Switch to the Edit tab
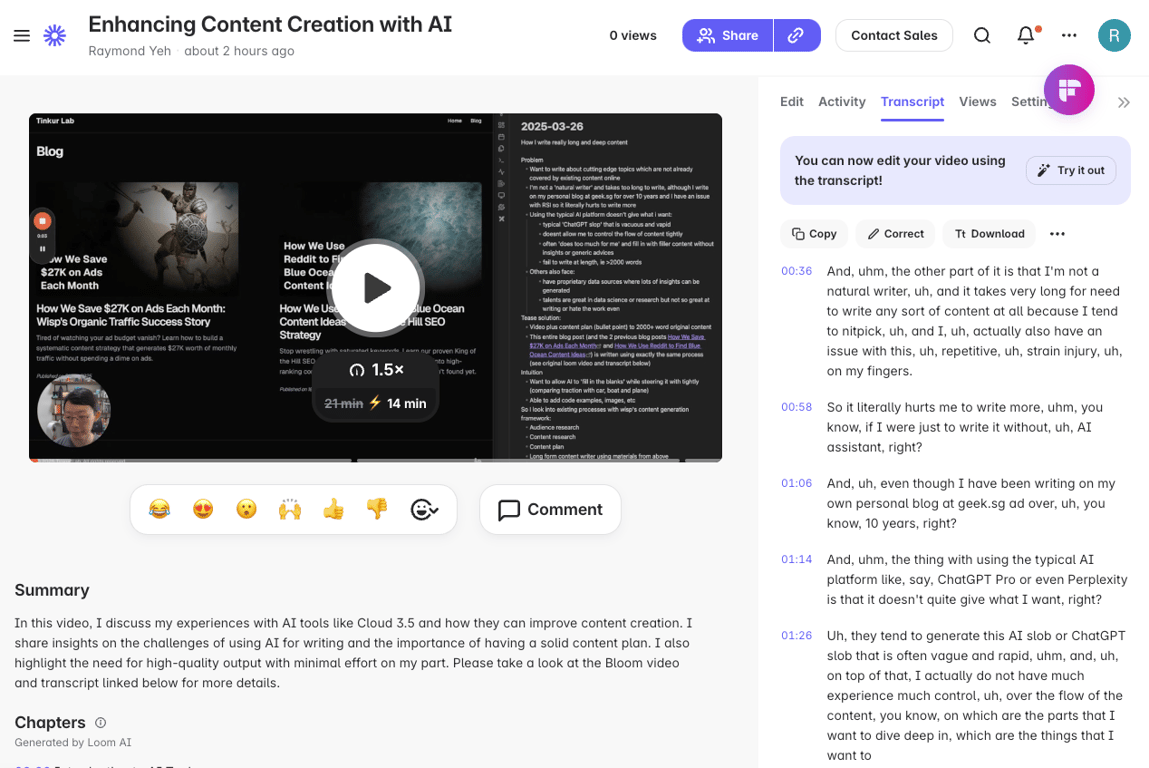1149x768 pixels. [x=791, y=102]
